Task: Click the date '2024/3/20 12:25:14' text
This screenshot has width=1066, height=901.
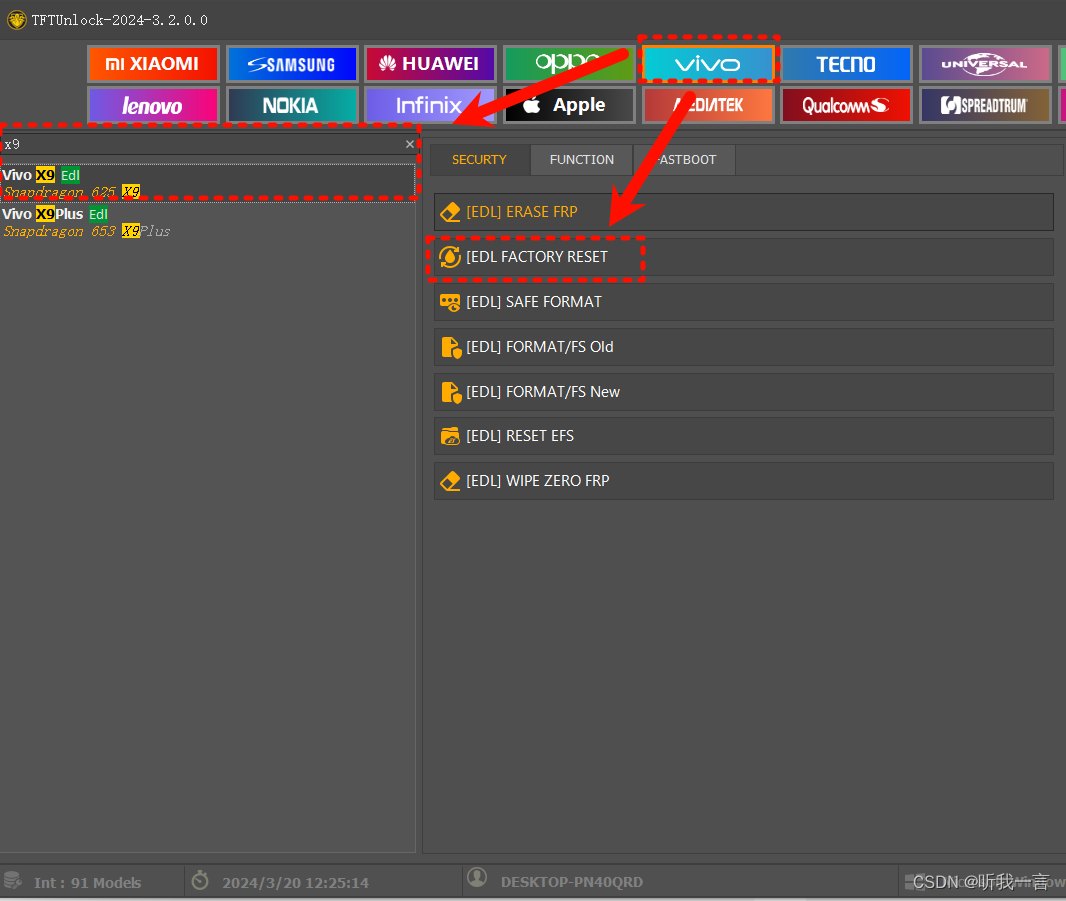Action: pos(295,883)
